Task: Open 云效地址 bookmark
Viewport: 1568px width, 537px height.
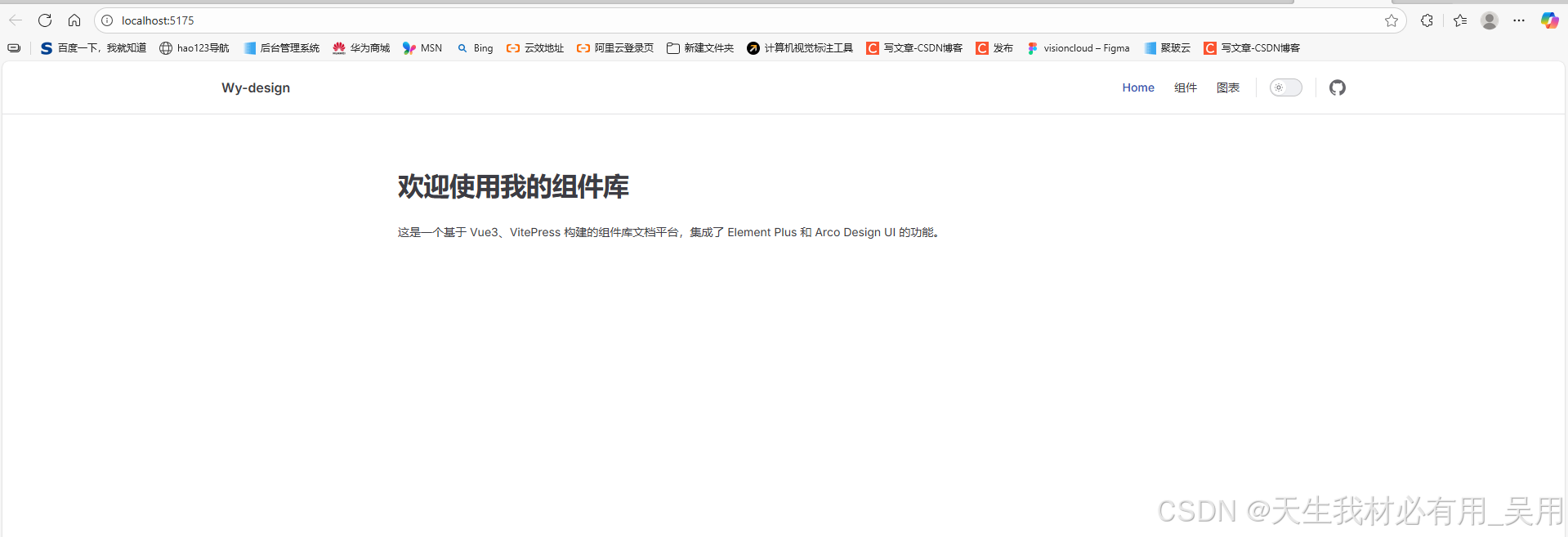Action: point(535,48)
